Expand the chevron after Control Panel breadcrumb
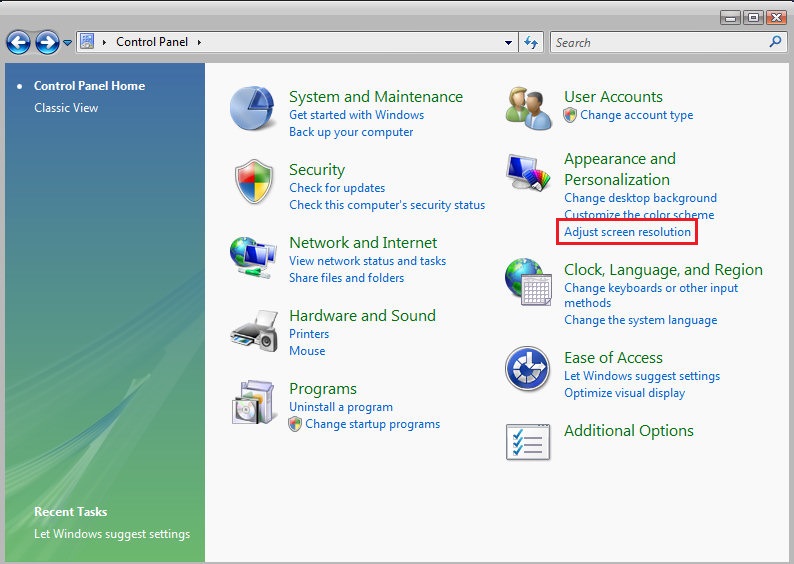Viewport: 794px width, 564px height. click(199, 42)
